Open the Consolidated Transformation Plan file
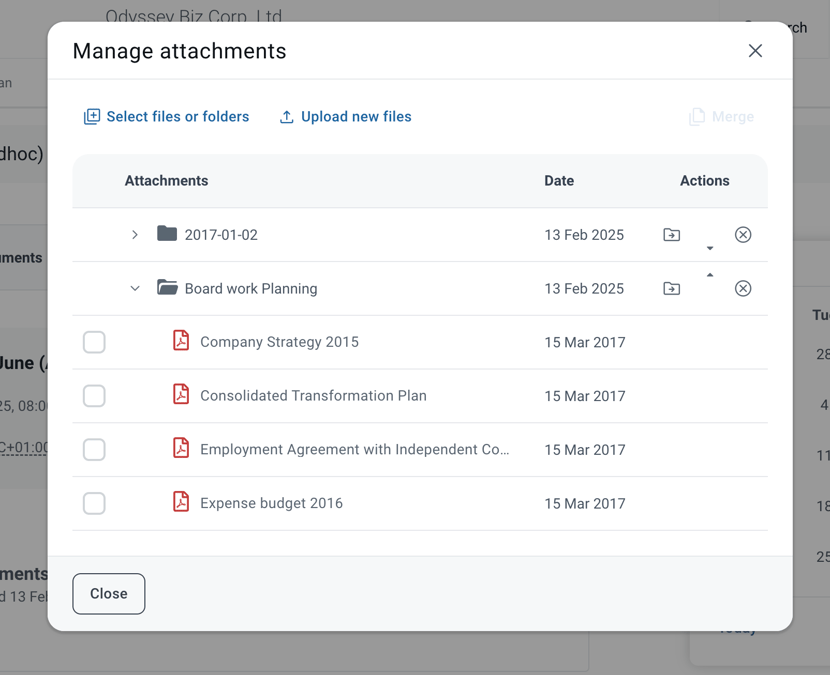Screen dimensions: 830x675 [313, 396]
